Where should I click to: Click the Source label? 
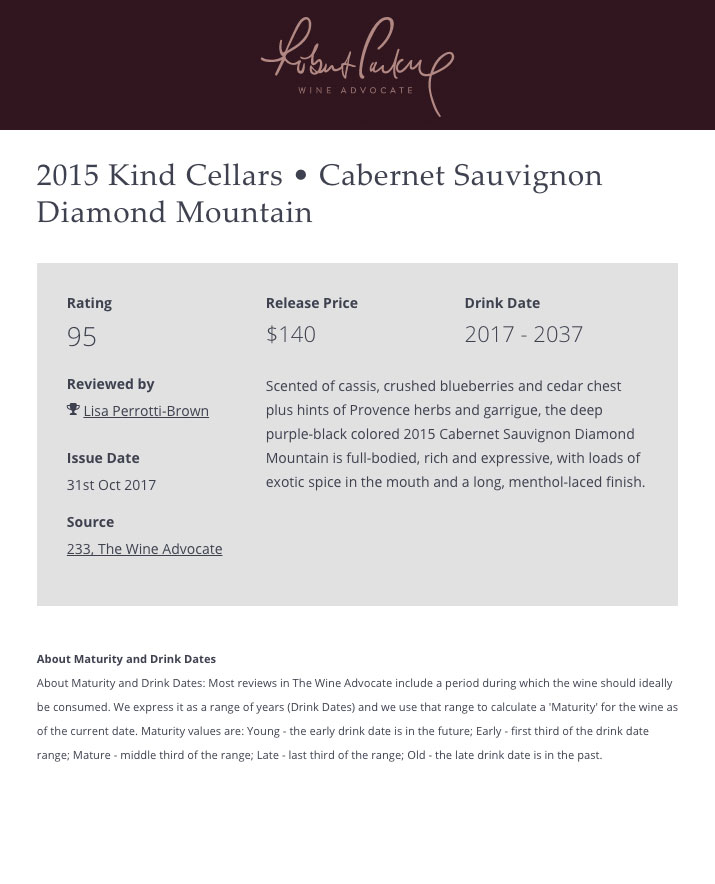tap(90, 522)
